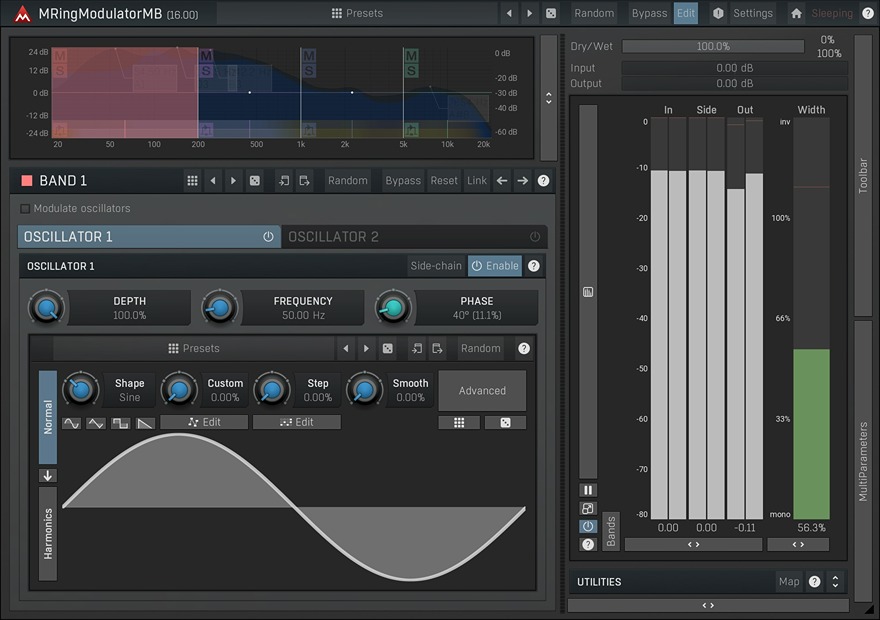
Task: Click the Dry/Wet slider bar
Action: click(712, 46)
